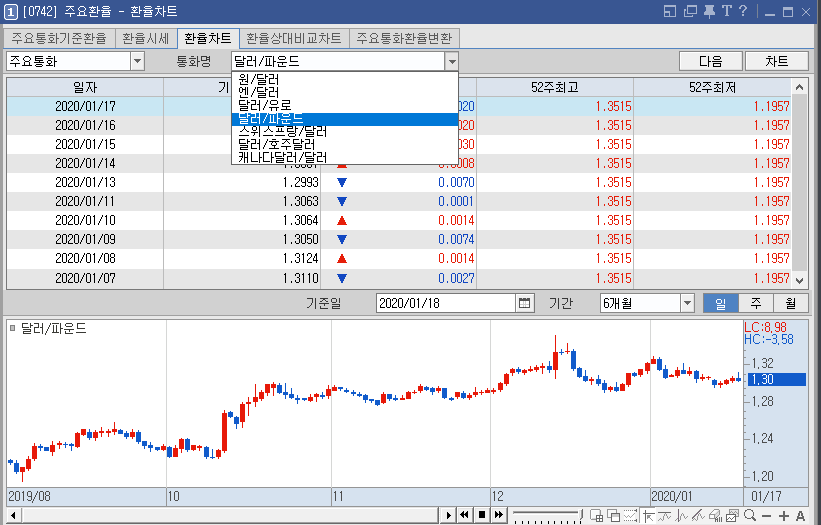Click the chart scrollbar left arrow
Viewport: 821px width, 525px height.
pyautogui.click(x=14, y=515)
